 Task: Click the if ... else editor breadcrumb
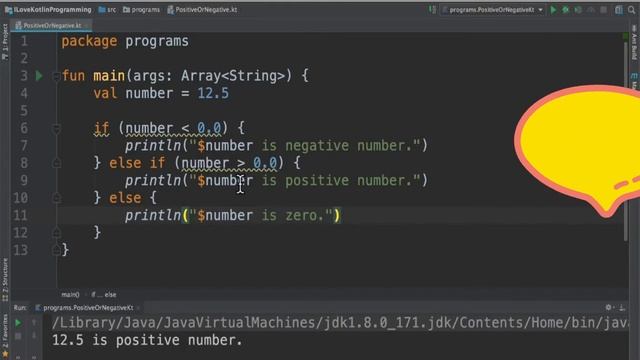(104, 294)
